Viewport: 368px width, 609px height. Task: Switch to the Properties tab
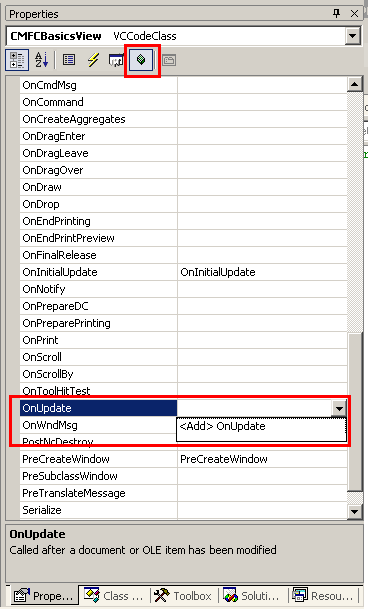tap(44, 595)
